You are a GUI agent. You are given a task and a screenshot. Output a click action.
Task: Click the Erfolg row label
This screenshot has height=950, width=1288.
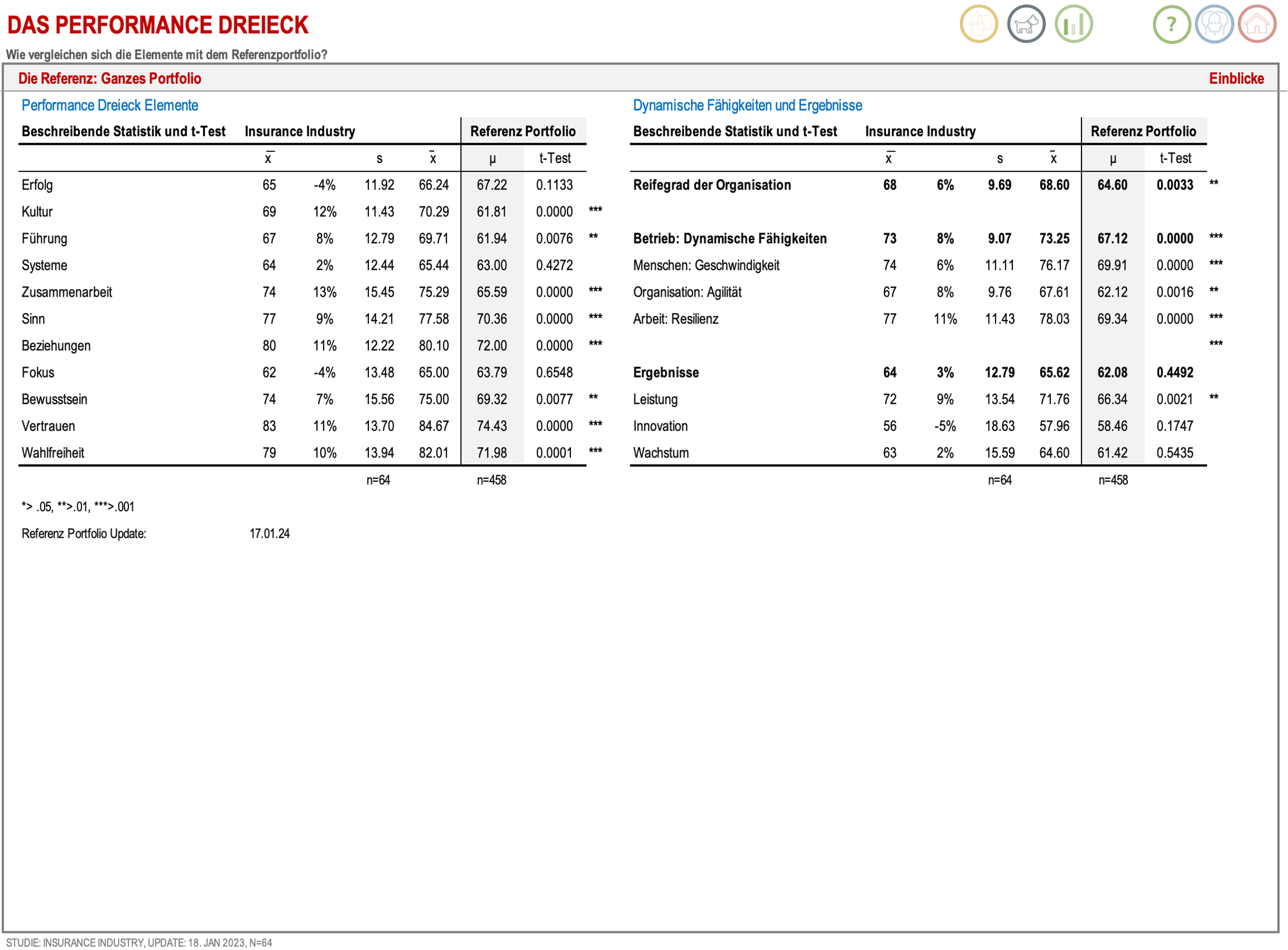[37, 185]
